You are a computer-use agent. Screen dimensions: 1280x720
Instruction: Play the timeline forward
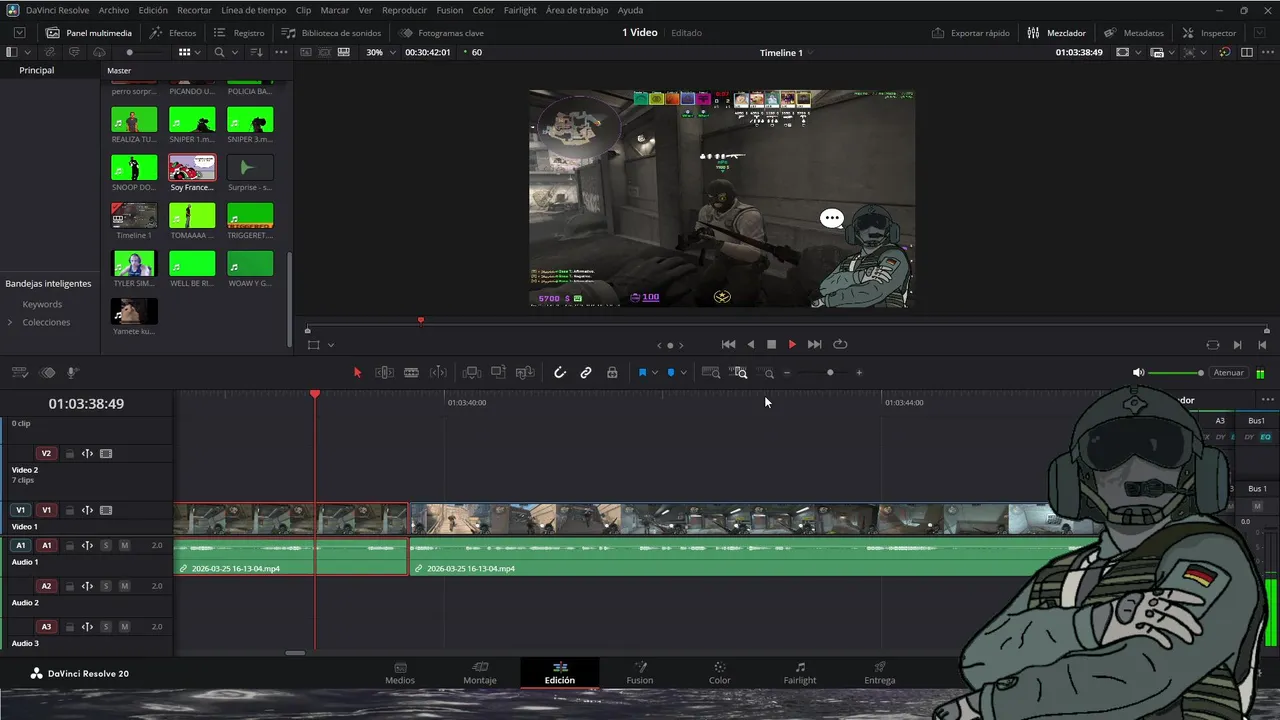(792, 344)
